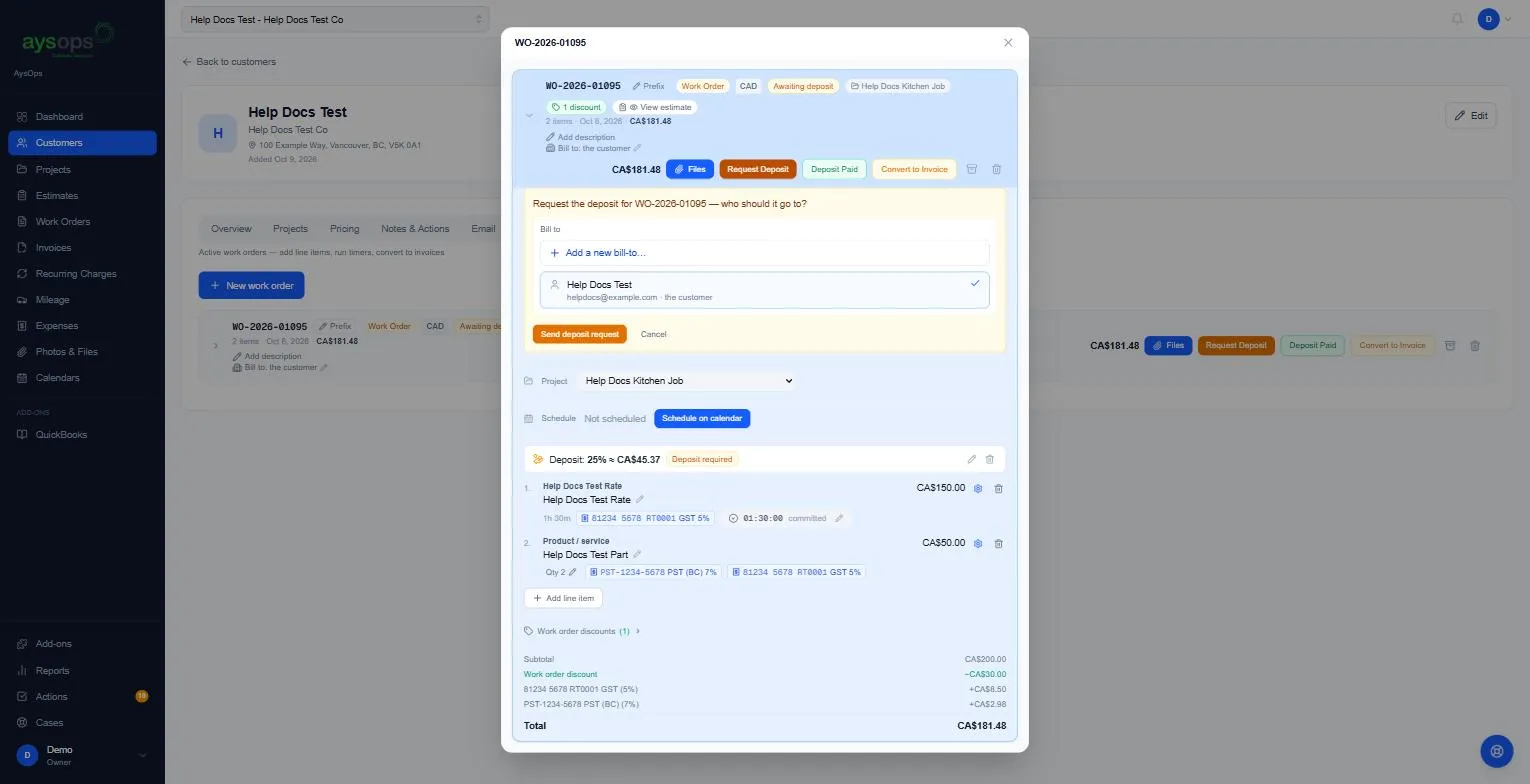Go to Dashboard in the sidebar
This screenshot has width=1530, height=784.
click(82, 117)
